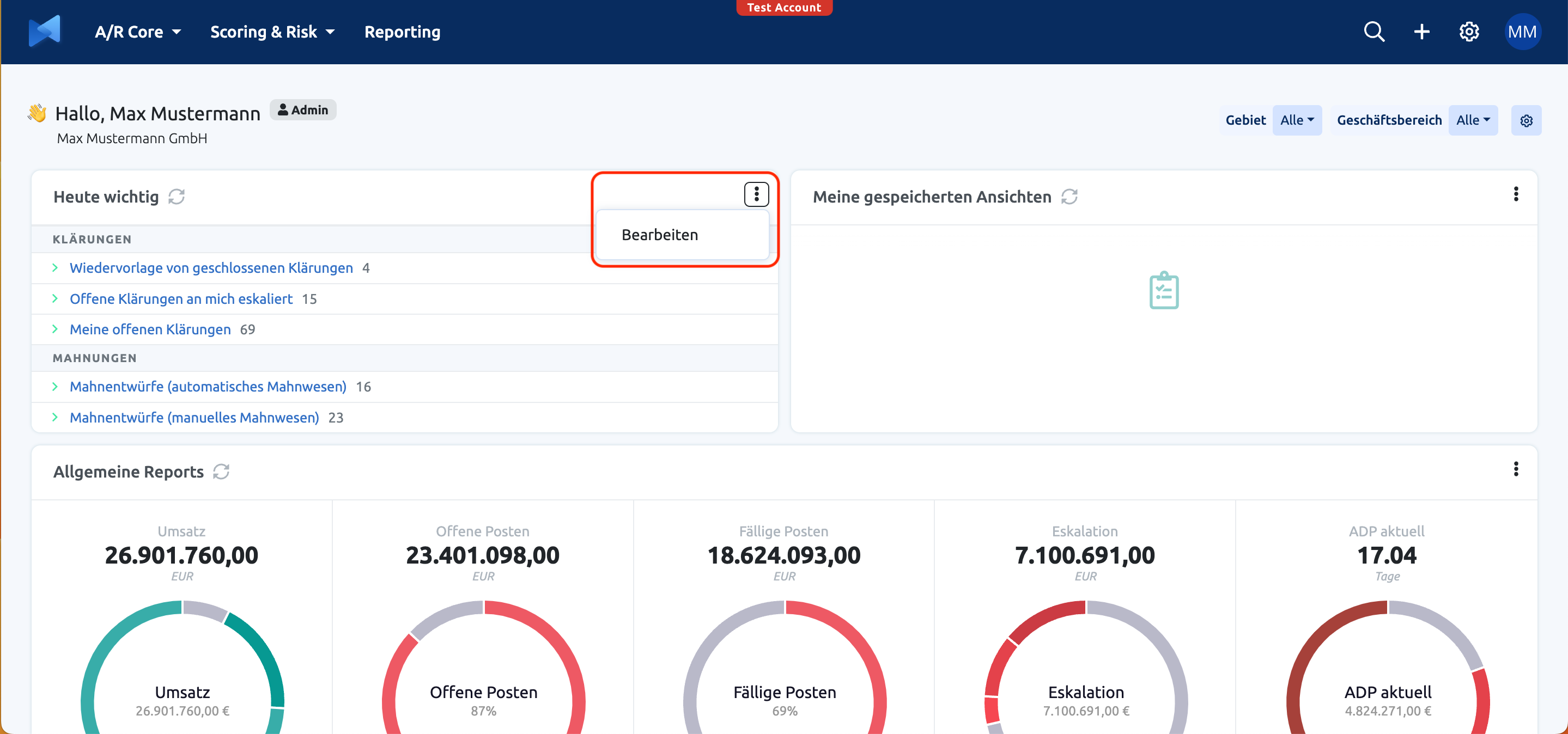Open Offene Klärungen an mich eskaliert link
The height and width of the screenshot is (734, 1568).
(181, 299)
